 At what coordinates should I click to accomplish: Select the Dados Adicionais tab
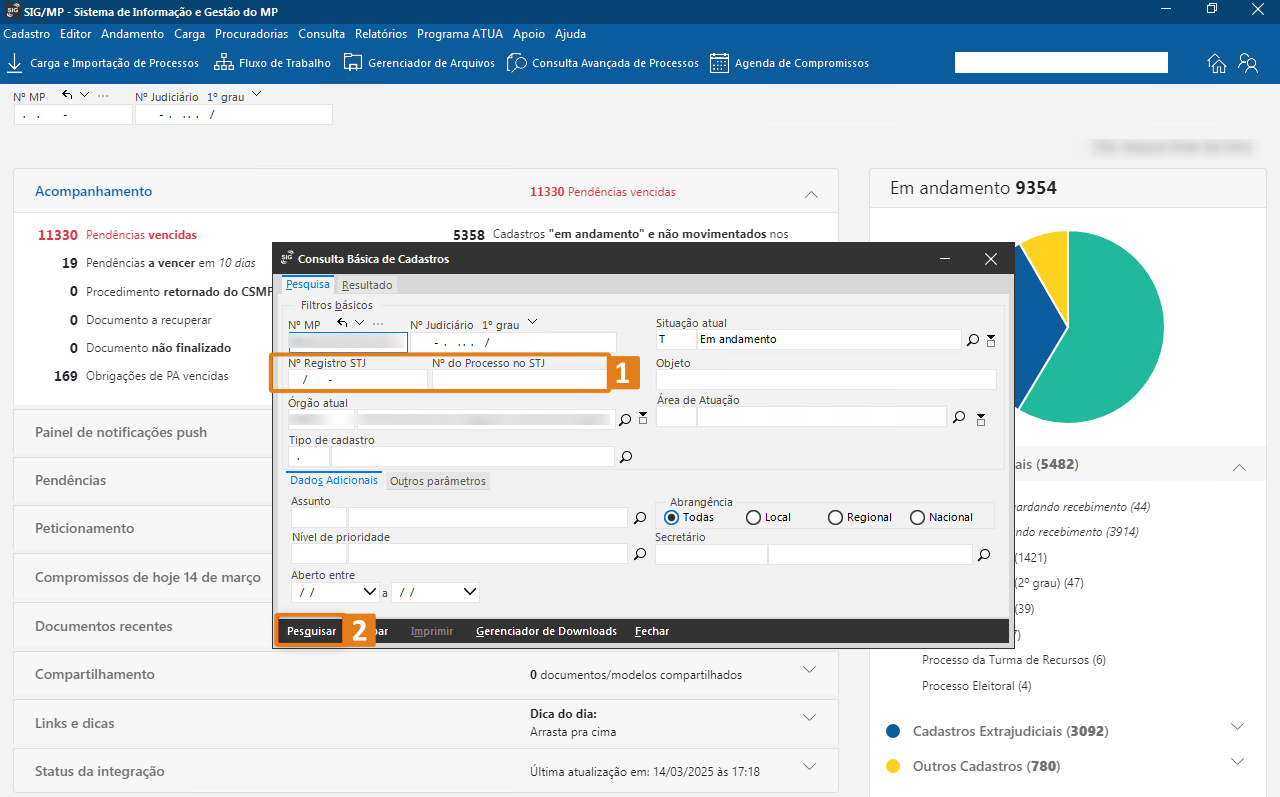pyautogui.click(x=334, y=480)
